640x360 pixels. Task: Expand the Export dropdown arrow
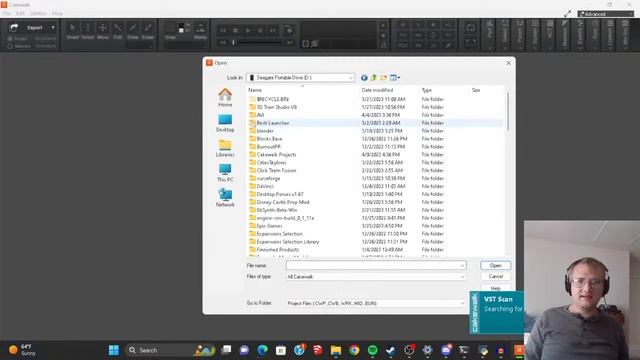pos(53,28)
